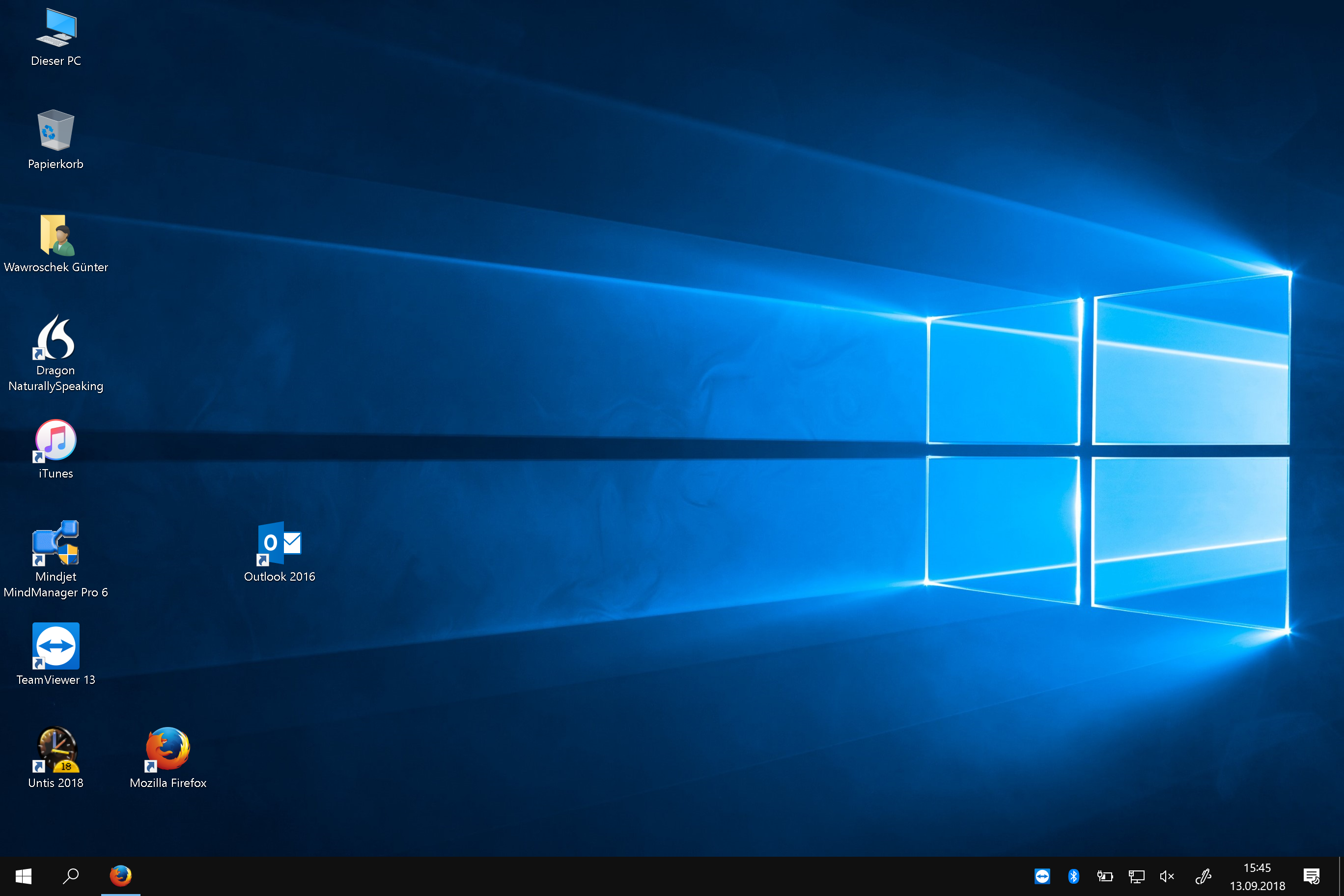Open the Windows Ink Workspace pen icon

1203,876
